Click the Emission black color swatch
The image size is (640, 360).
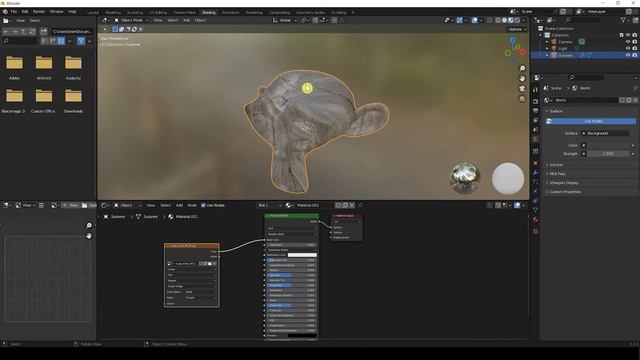click(302, 336)
